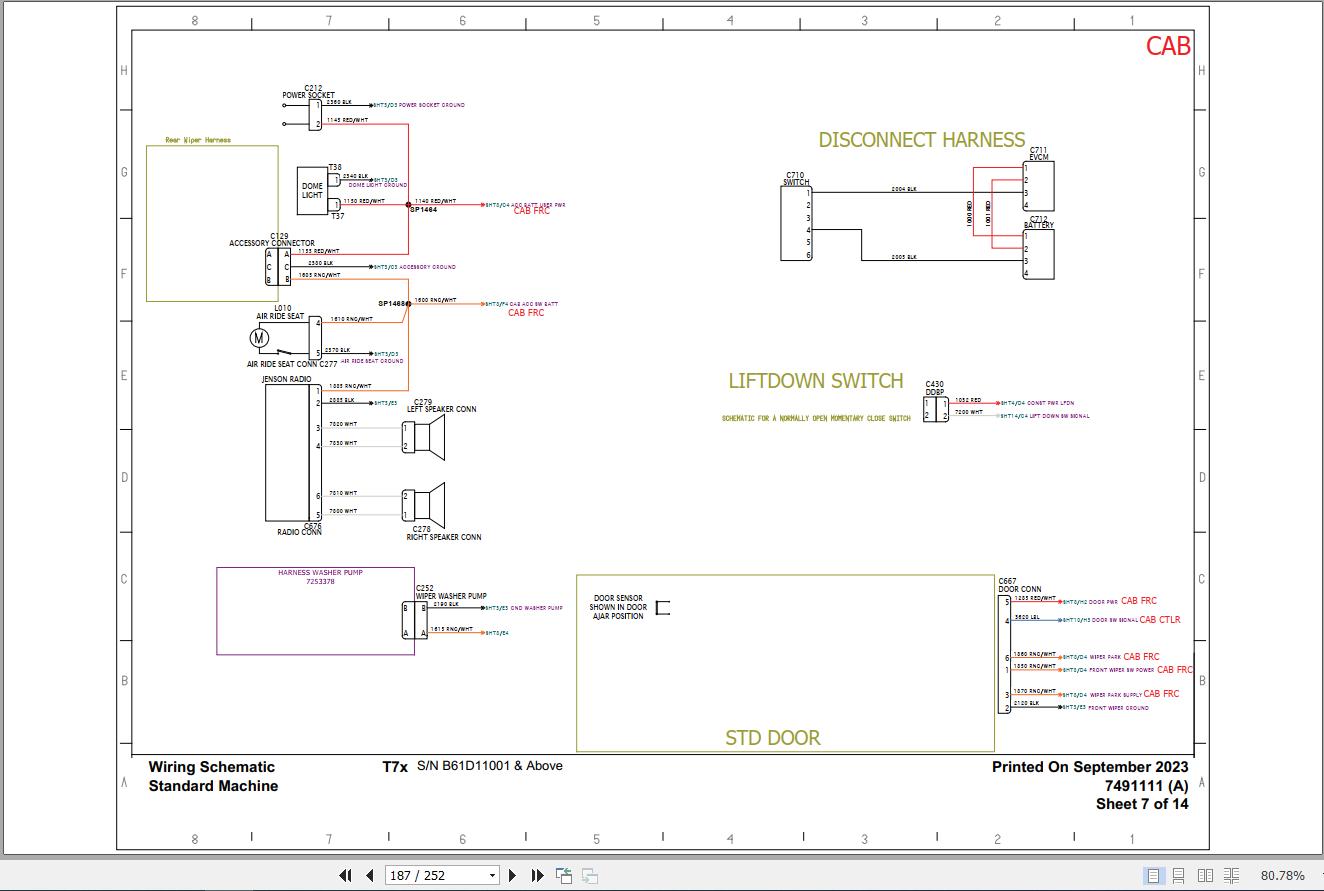Click the SP1464 splice label

(423, 210)
